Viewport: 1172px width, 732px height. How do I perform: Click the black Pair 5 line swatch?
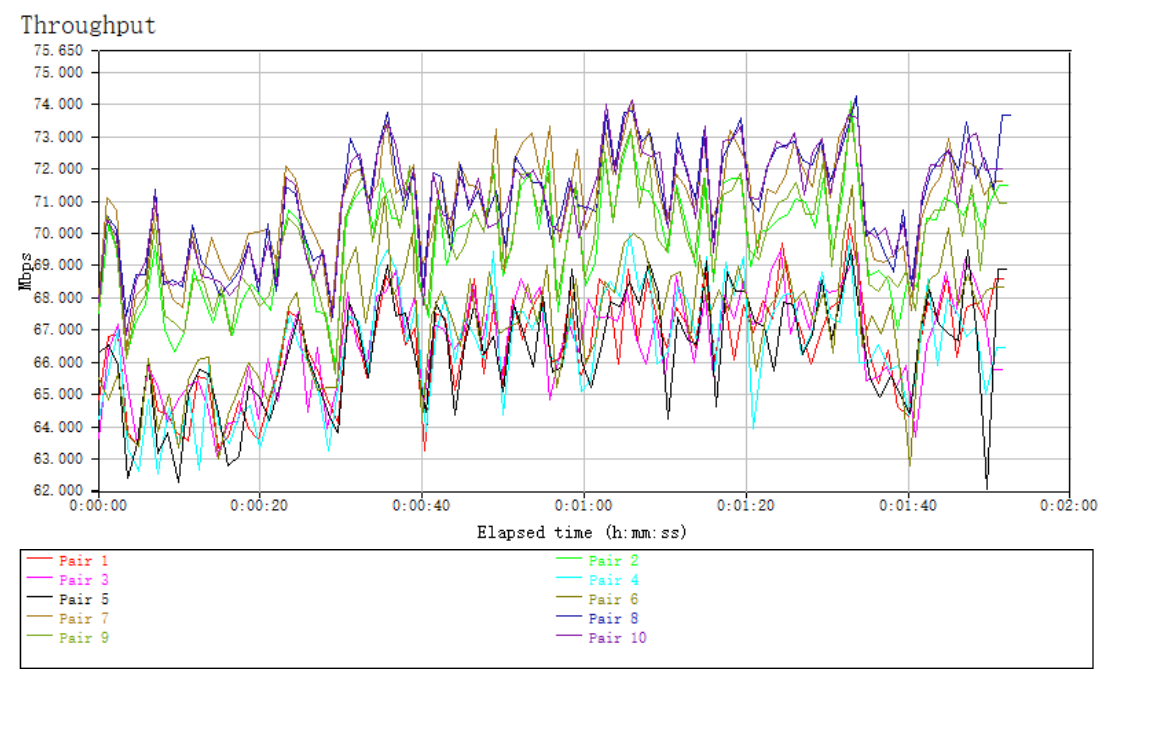click(x=39, y=597)
